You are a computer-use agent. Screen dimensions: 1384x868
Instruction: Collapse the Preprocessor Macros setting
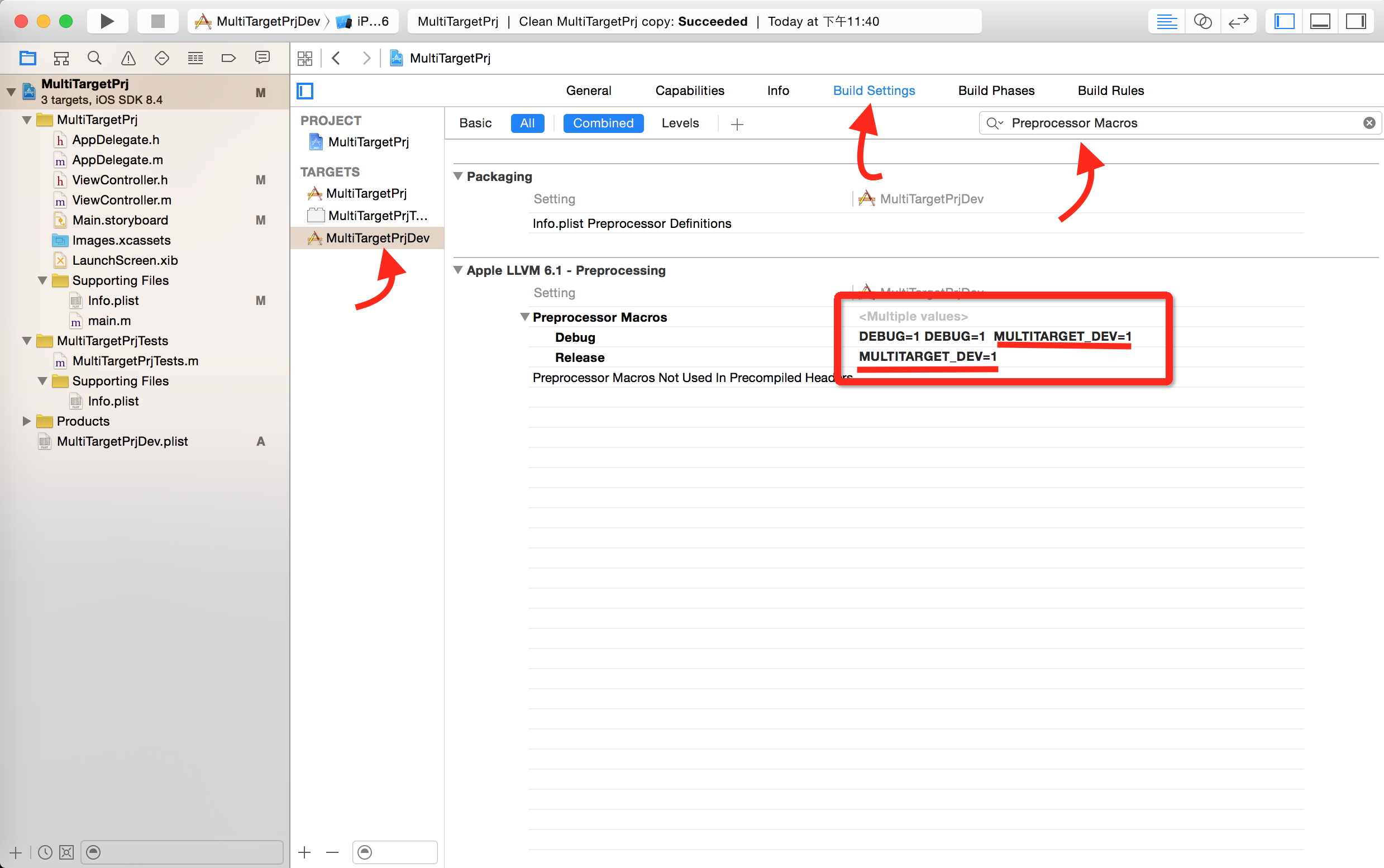(x=524, y=317)
